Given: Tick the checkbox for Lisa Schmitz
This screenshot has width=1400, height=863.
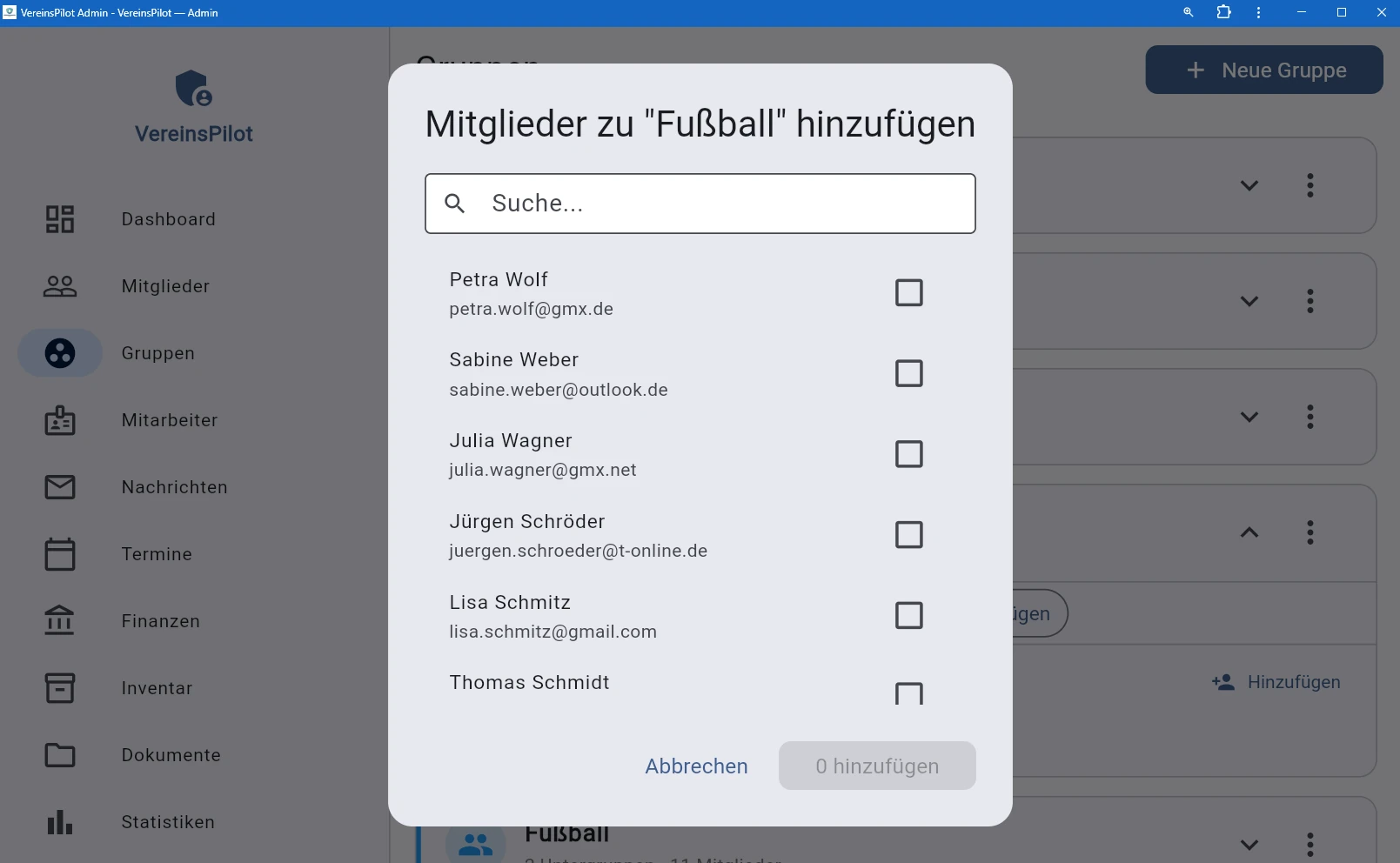Looking at the screenshot, I should pyautogui.click(x=909, y=615).
